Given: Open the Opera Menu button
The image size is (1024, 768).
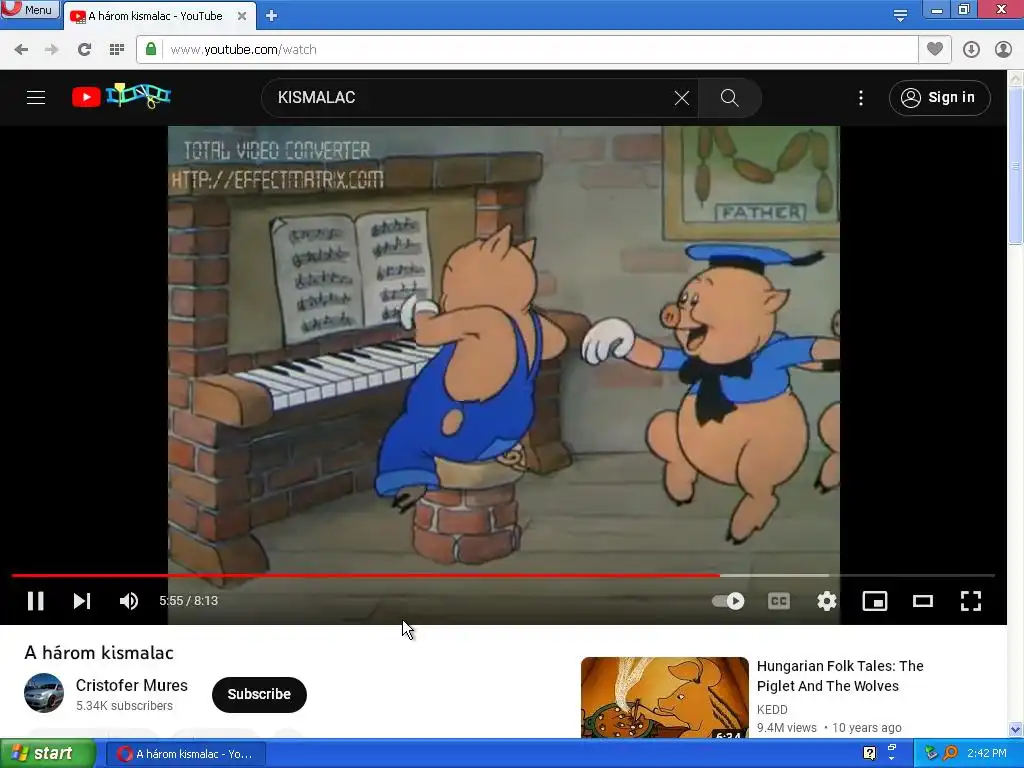Looking at the screenshot, I should (29, 9).
